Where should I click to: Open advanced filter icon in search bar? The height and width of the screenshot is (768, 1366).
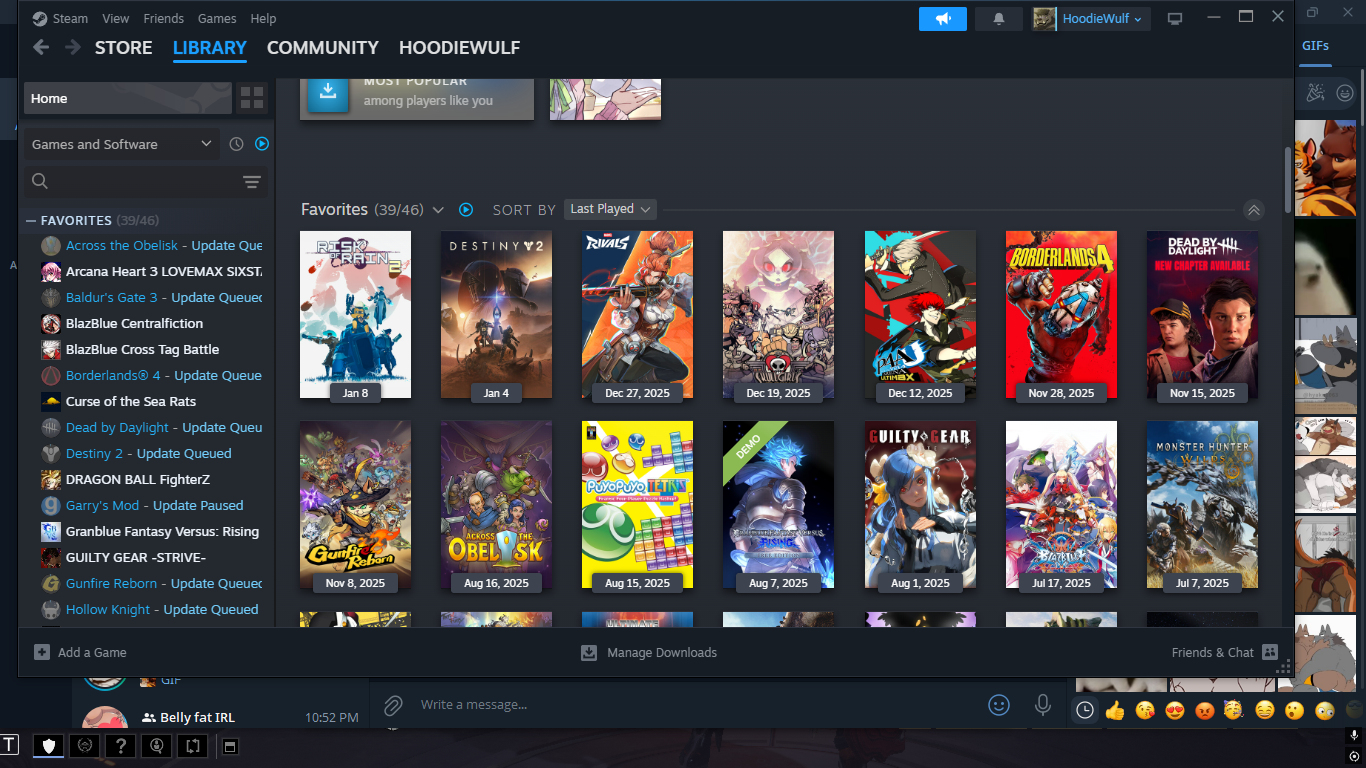pyautogui.click(x=252, y=181)
